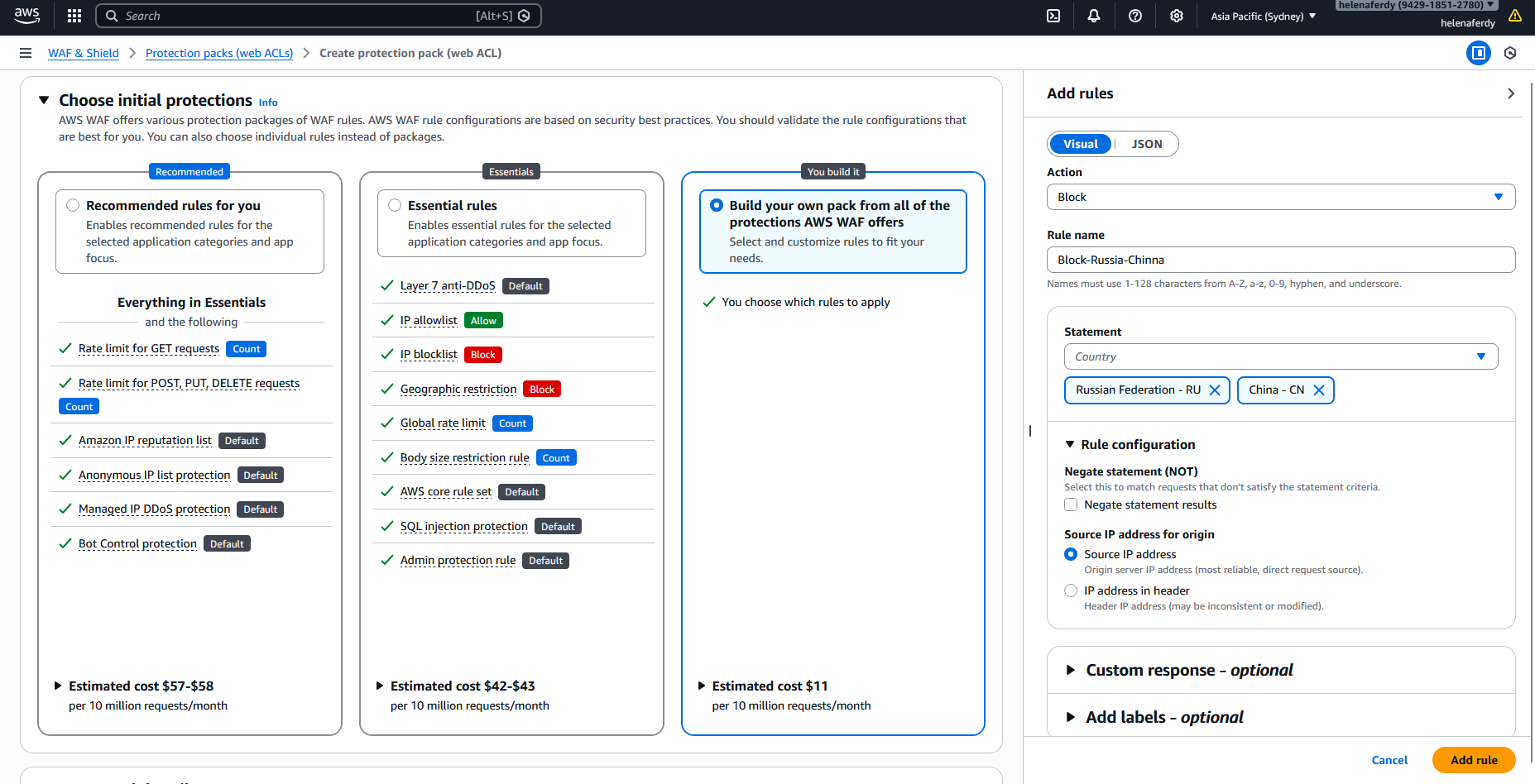Open the Country statement dropdown

click(1280, 356)
